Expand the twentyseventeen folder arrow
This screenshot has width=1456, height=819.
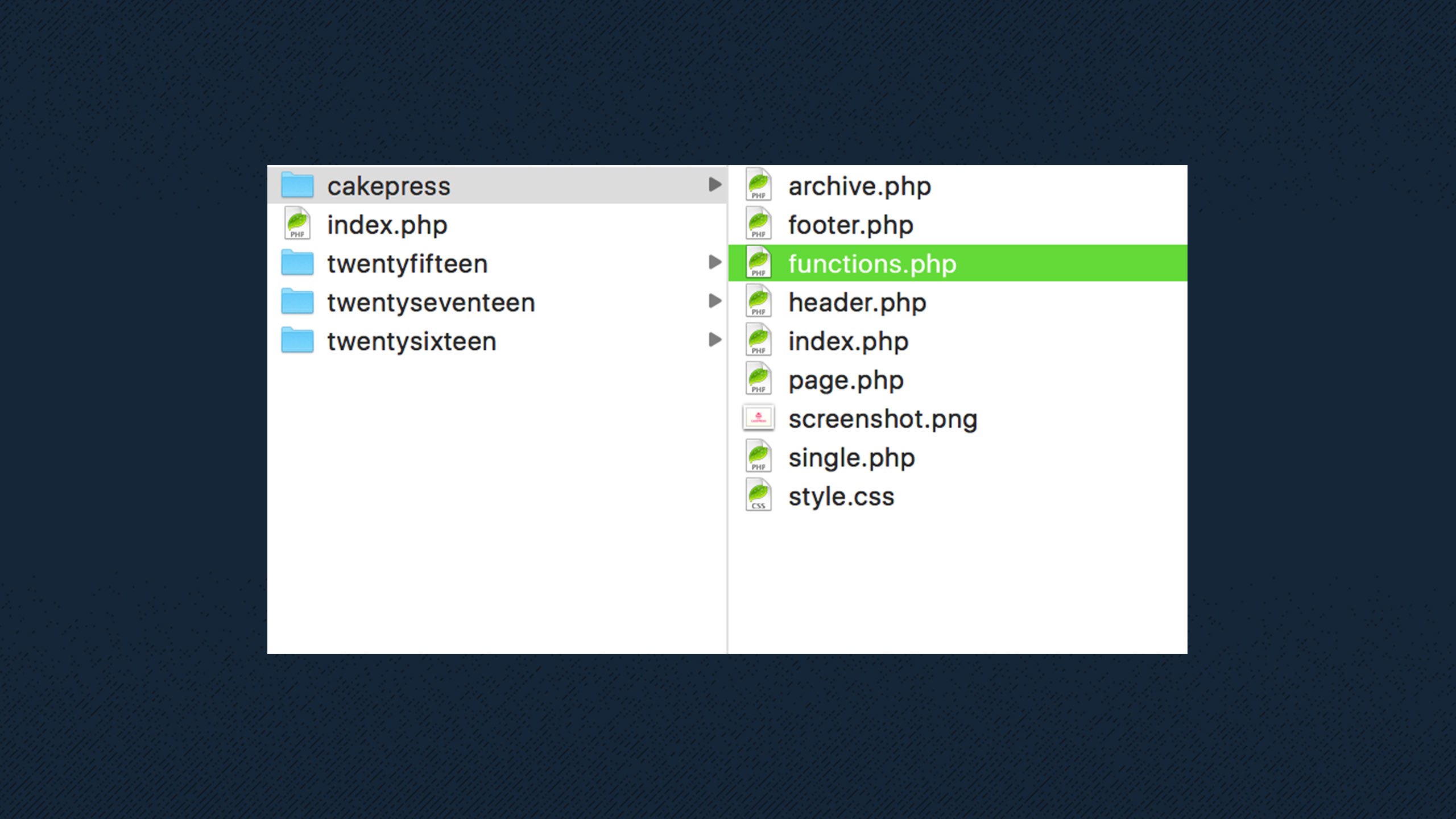pyautogui.click(x=715, y=301)
